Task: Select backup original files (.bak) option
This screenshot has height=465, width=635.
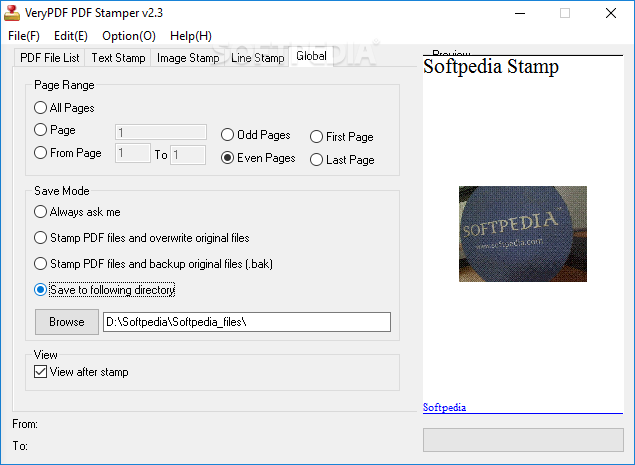Action: (x=153, y=264)
